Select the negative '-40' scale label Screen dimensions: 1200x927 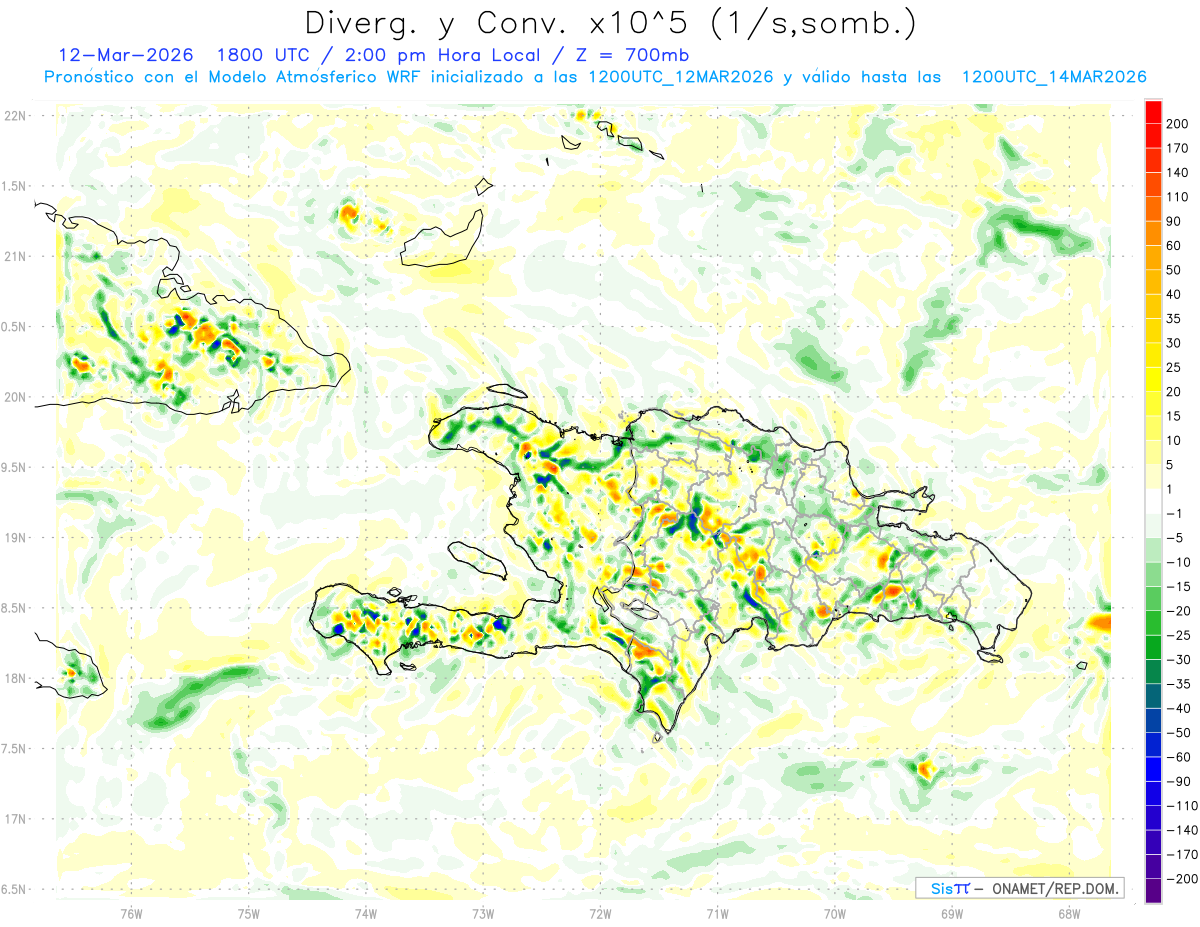(x=1179, y=708)
